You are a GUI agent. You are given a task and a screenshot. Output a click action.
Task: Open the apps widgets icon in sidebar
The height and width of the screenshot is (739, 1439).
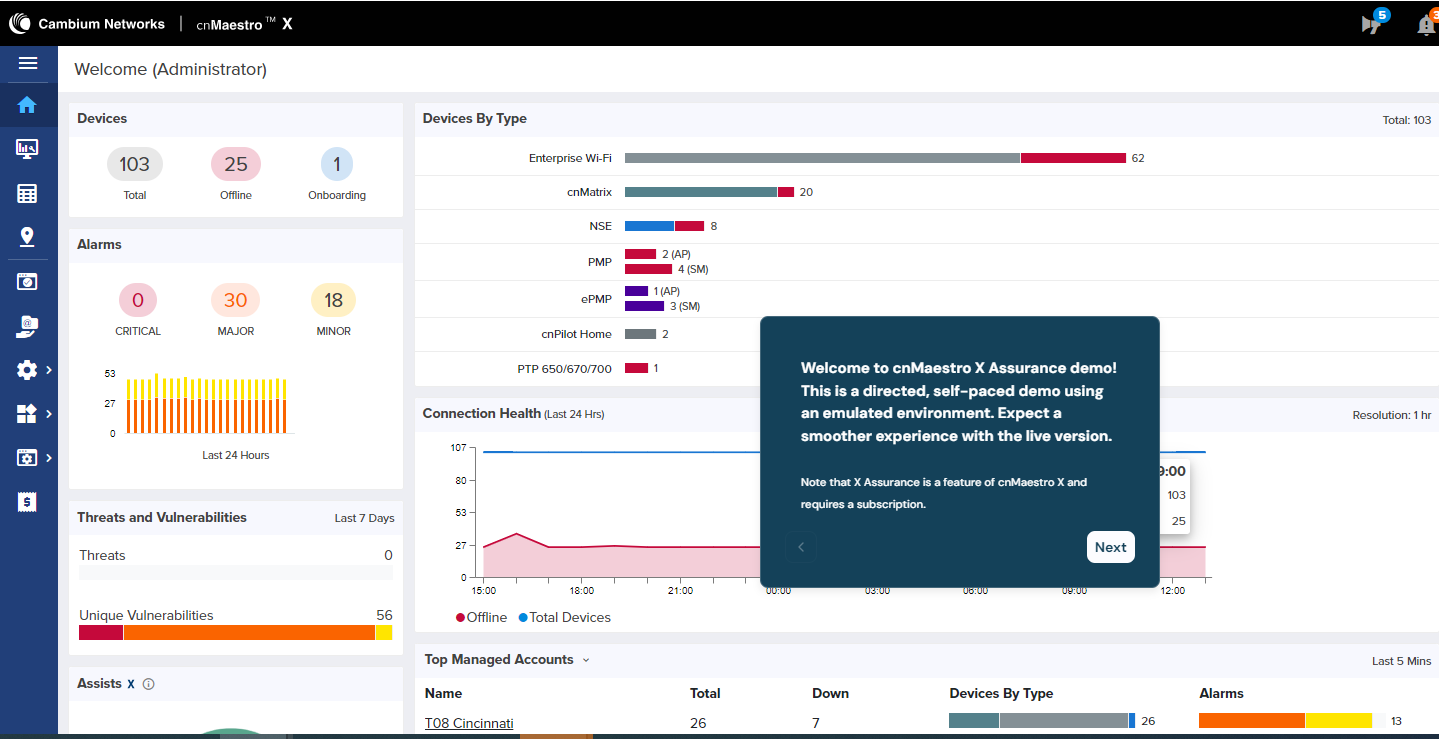point(27,413)
